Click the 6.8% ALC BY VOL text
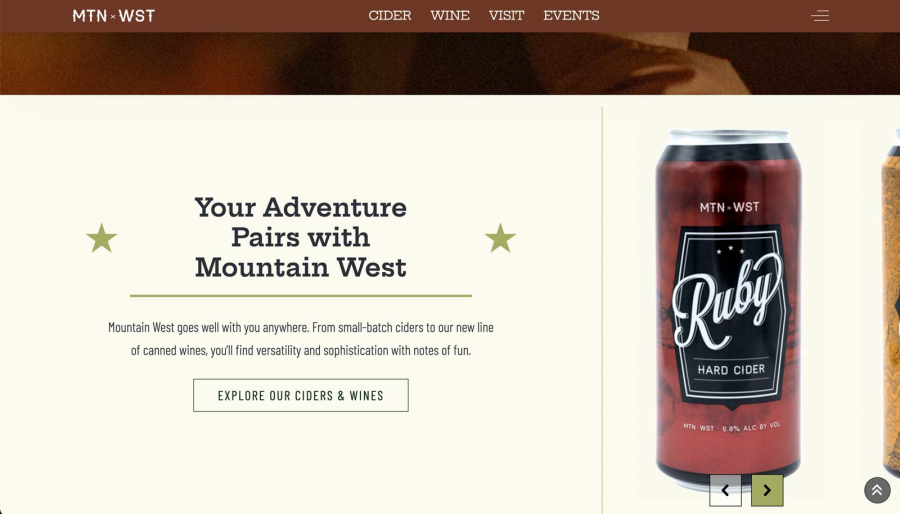 (751, 427)
